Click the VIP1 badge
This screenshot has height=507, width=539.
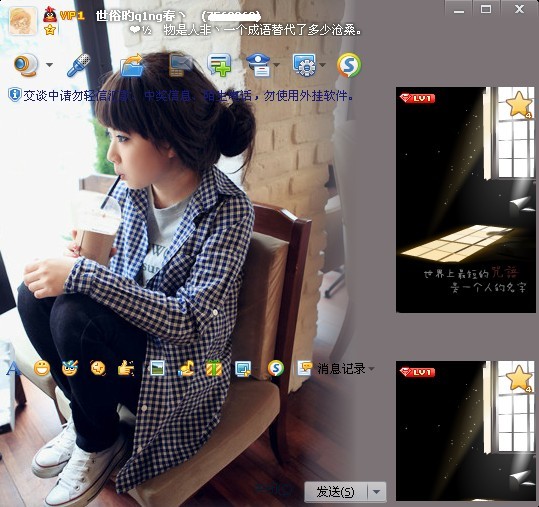[72, 15]
